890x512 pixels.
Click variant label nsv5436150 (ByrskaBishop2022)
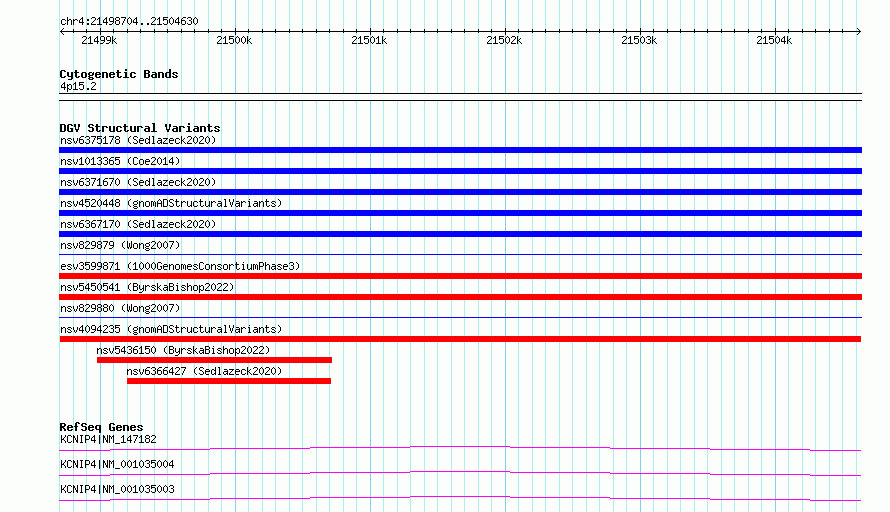click(x=183, y=350)
